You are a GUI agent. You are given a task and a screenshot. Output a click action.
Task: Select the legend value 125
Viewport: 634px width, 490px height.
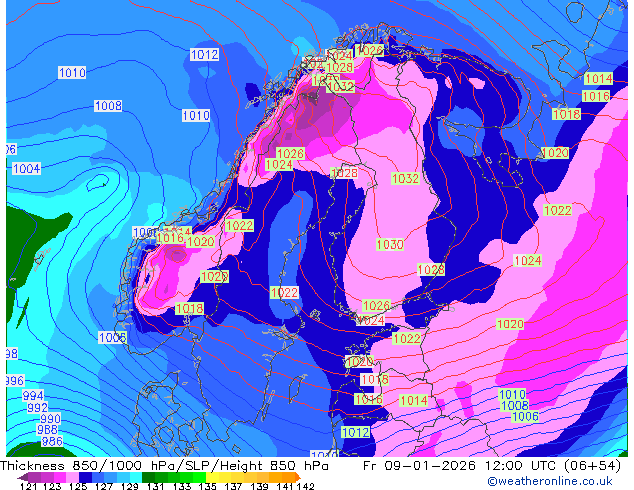78,486
